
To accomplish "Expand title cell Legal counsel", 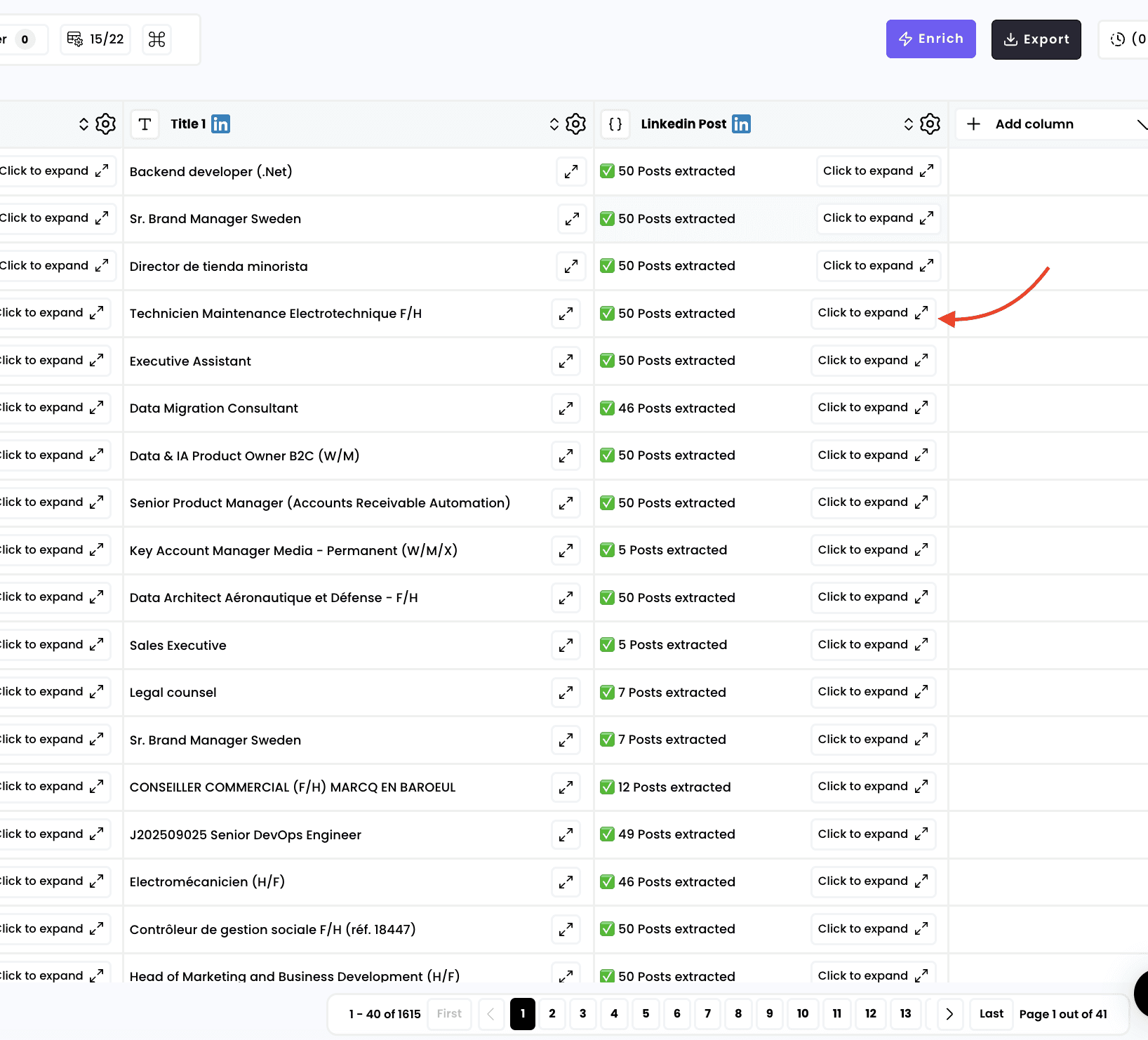I will tap(566, 693).
